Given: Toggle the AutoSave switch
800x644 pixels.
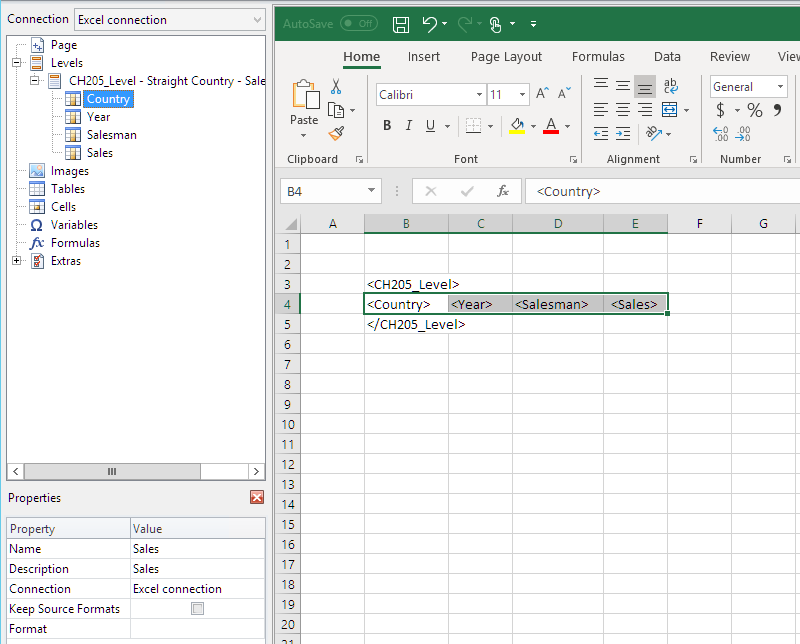Looking at the screenshot, I should [358, 23].
